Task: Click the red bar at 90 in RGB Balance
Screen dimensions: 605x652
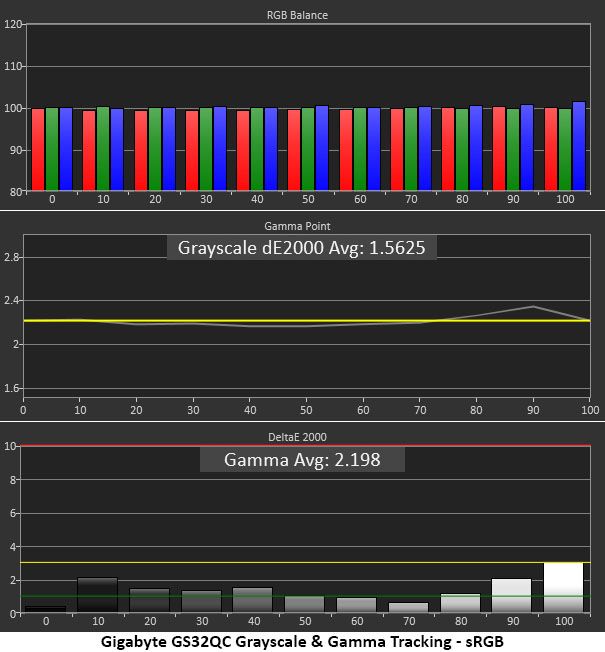Action: click(499, 148)
